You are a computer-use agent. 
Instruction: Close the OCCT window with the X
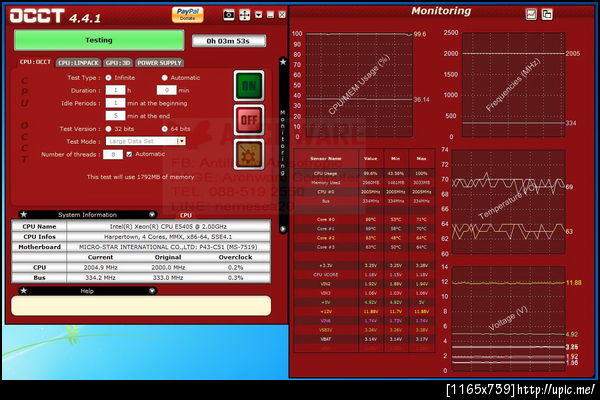click(282, 15)
